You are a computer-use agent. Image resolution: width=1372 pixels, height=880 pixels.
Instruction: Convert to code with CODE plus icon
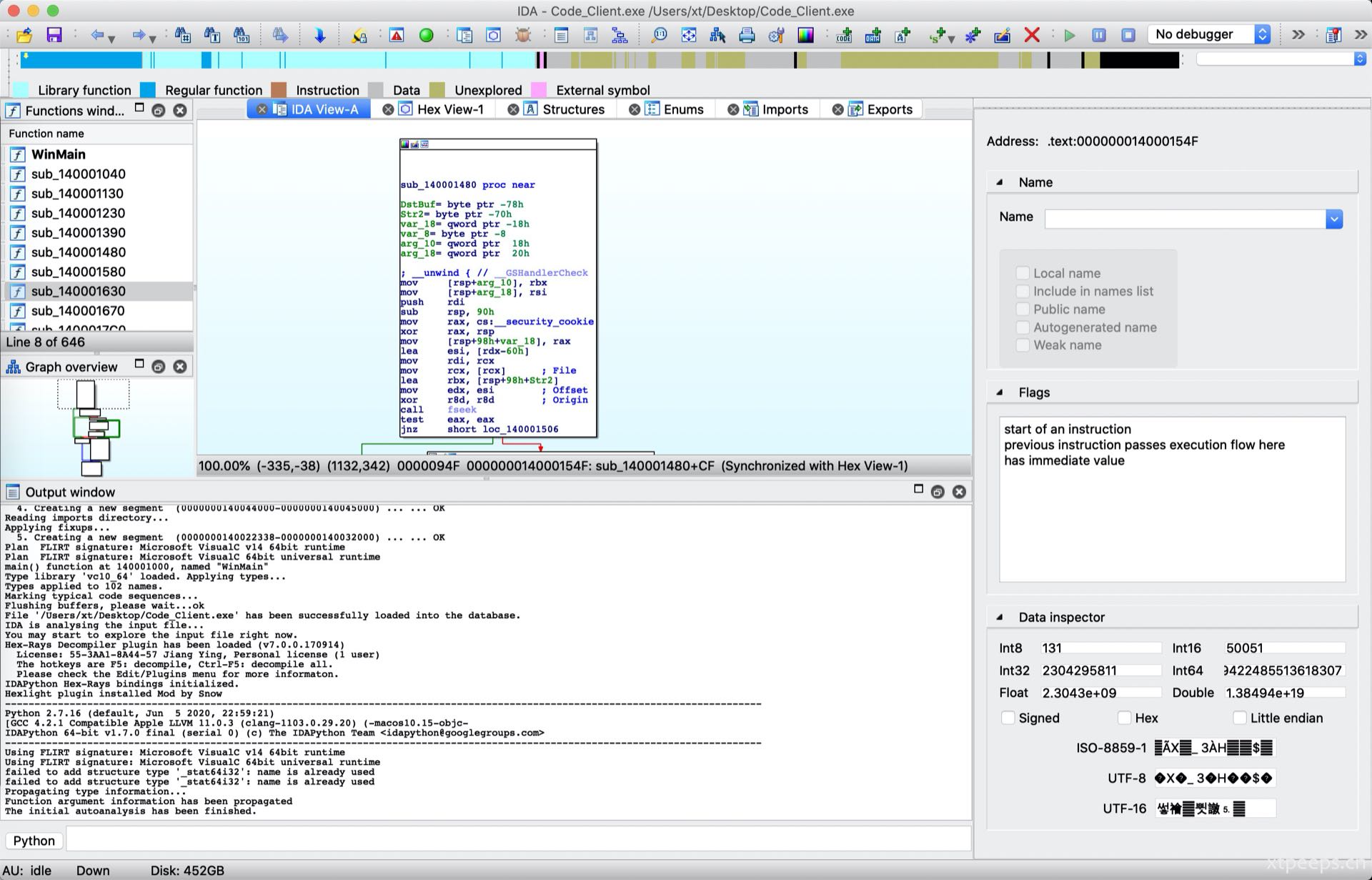click(x=844, y=35)
